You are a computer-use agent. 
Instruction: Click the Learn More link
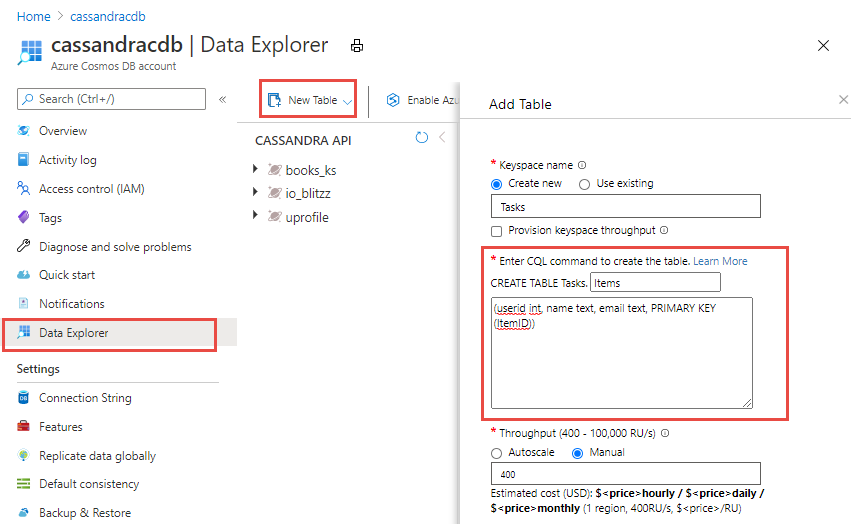pos(720,261)
